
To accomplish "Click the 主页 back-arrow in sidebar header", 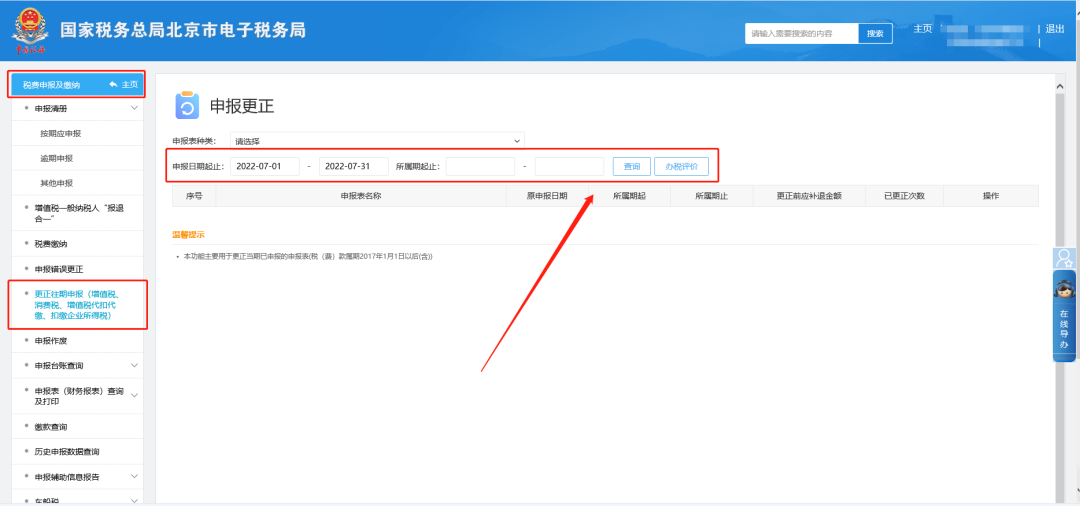I will coord(124,85).
